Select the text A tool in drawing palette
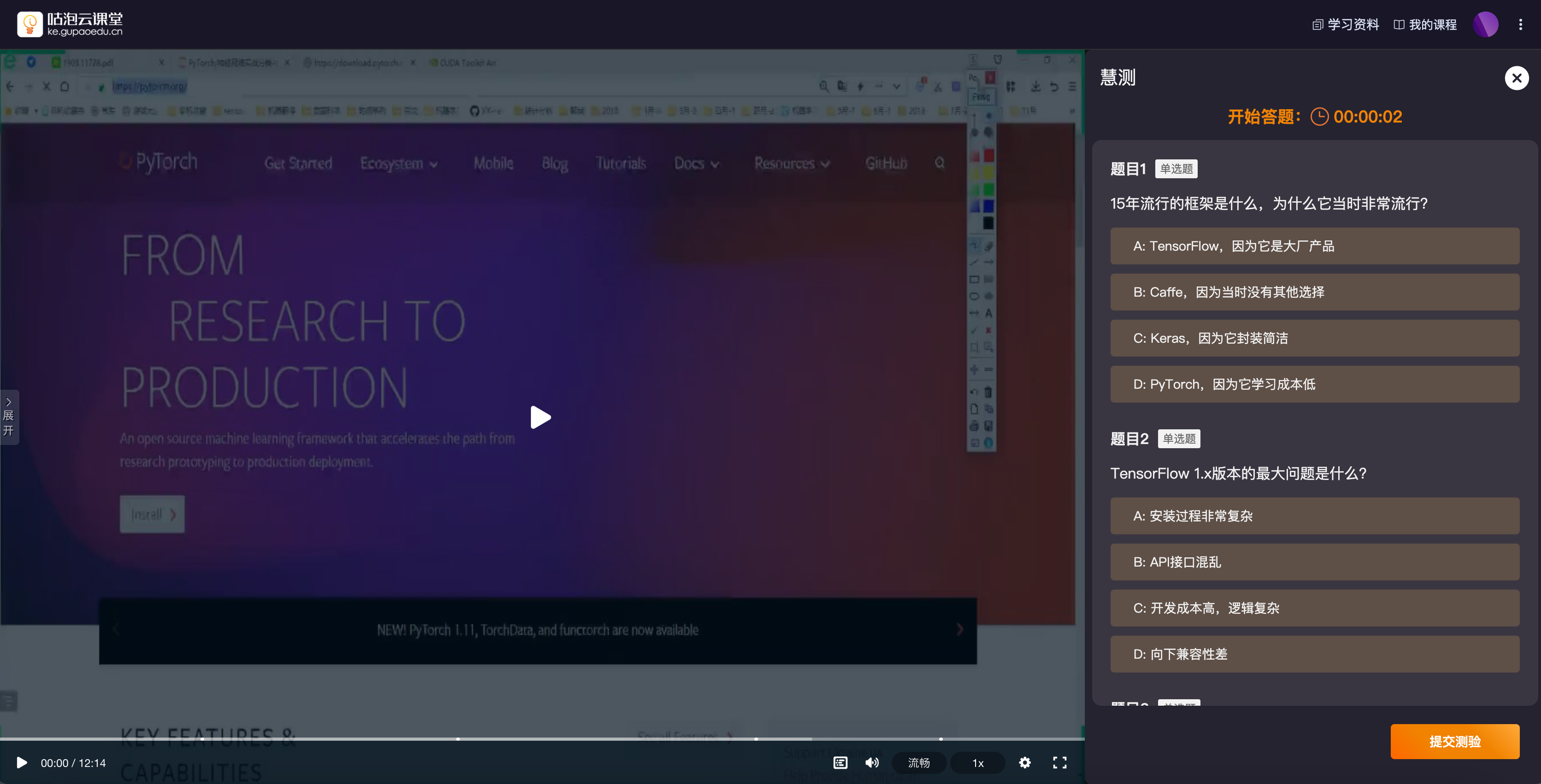Image resolution: width=1541 pixels, height=784 pixels. 988,313
